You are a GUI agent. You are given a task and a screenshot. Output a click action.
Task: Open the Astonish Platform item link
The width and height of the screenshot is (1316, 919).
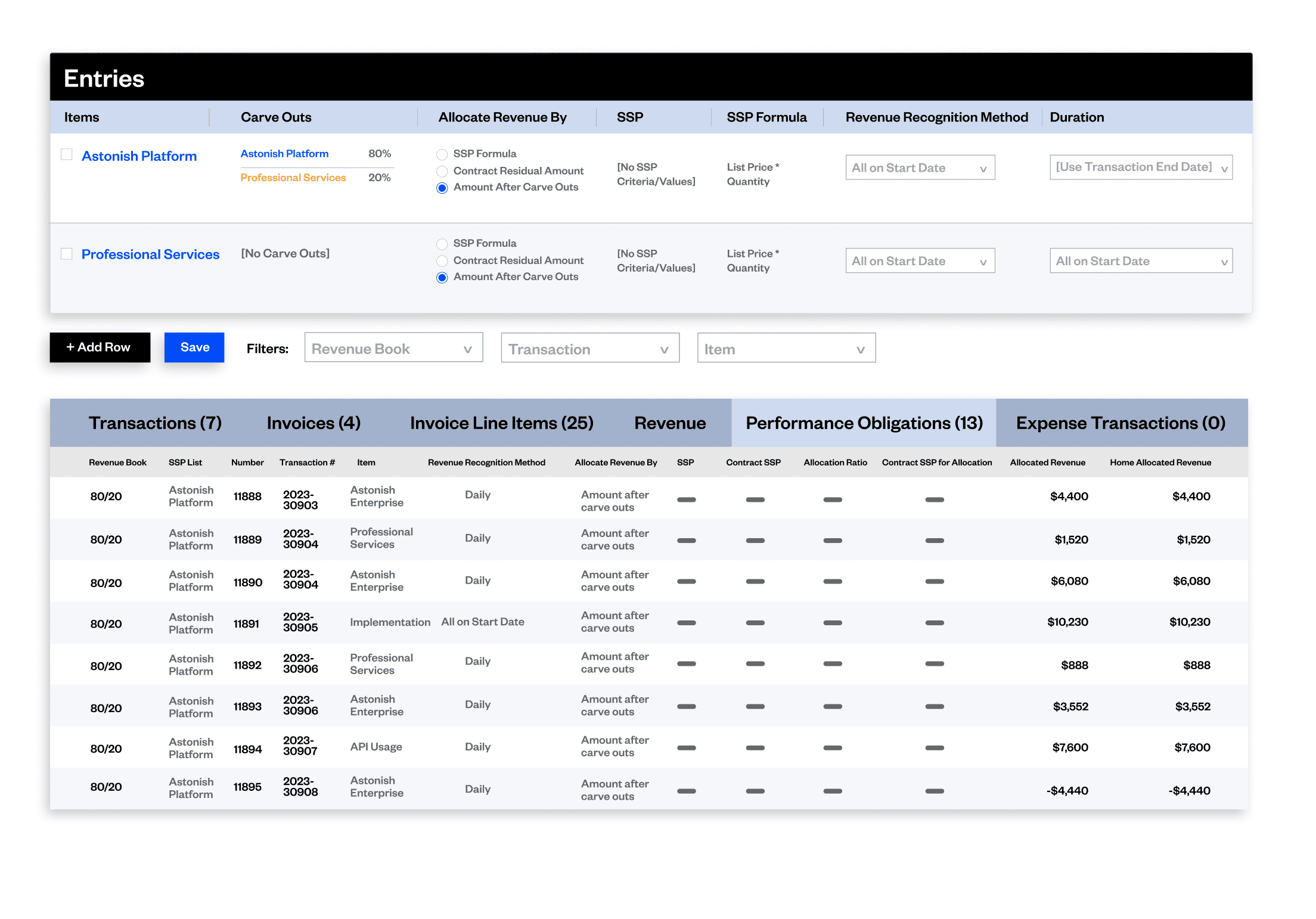[x=139, y=156]
